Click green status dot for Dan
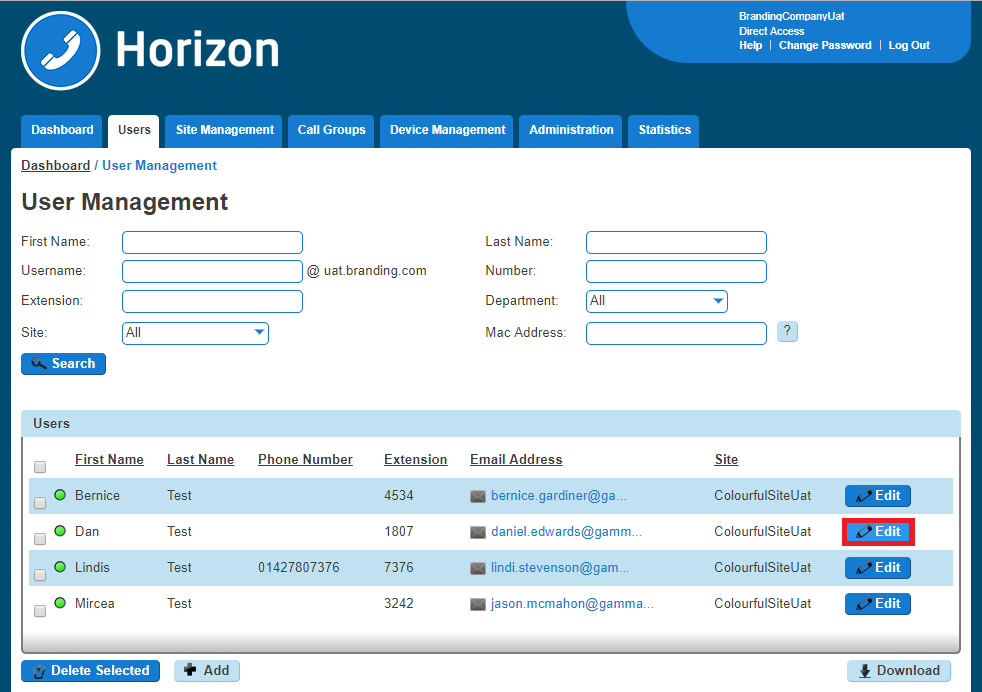Image resolution: width=982 pixels, height=692 pixels. pos(60,531)
